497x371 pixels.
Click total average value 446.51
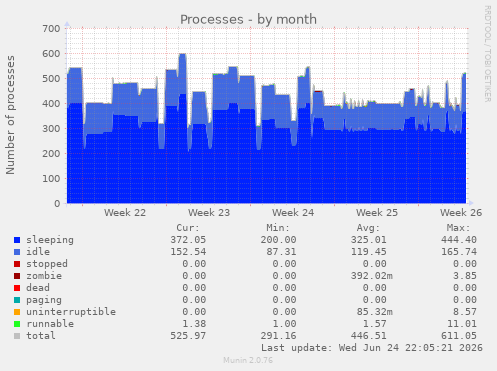click(x=369, y=336)
